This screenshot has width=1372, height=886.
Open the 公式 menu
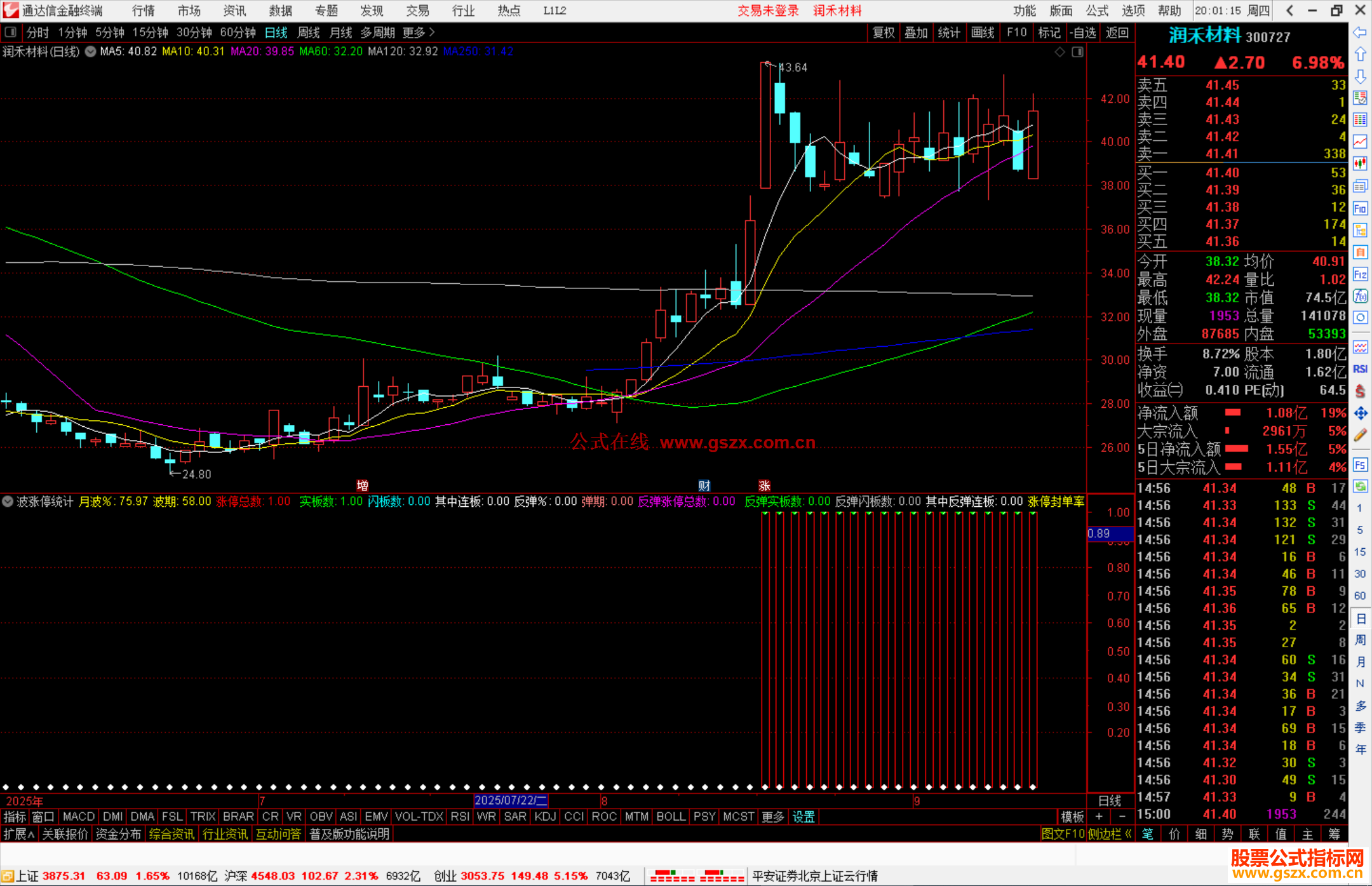click(1097, 11)
